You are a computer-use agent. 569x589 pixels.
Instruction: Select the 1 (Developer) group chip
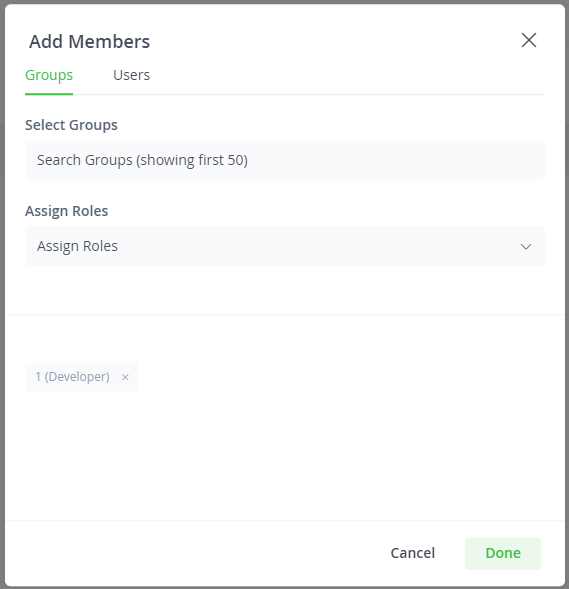[x=72, y=377]
